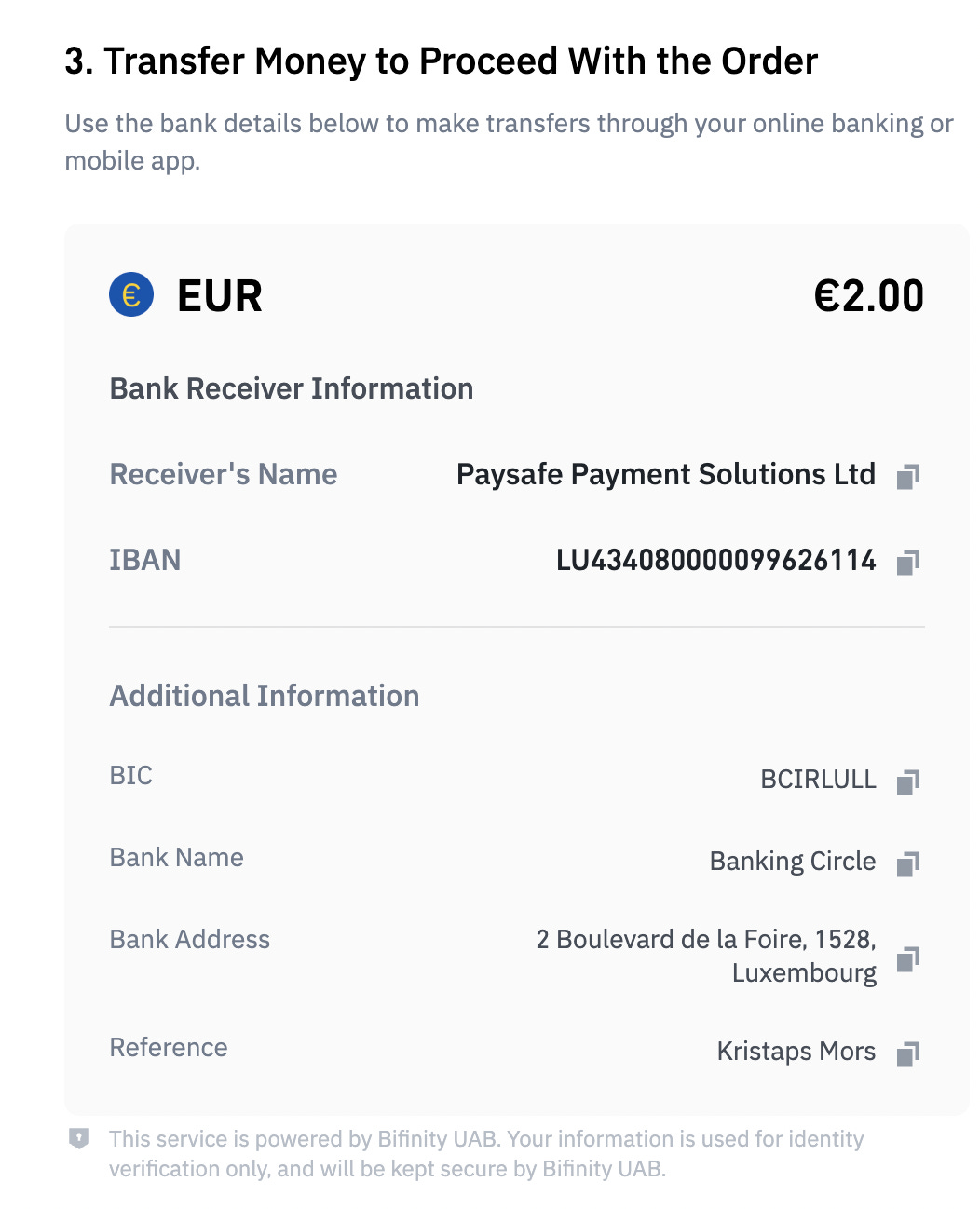
Task: Select the Additional Information heading
Action: click(x=265, y=696)
